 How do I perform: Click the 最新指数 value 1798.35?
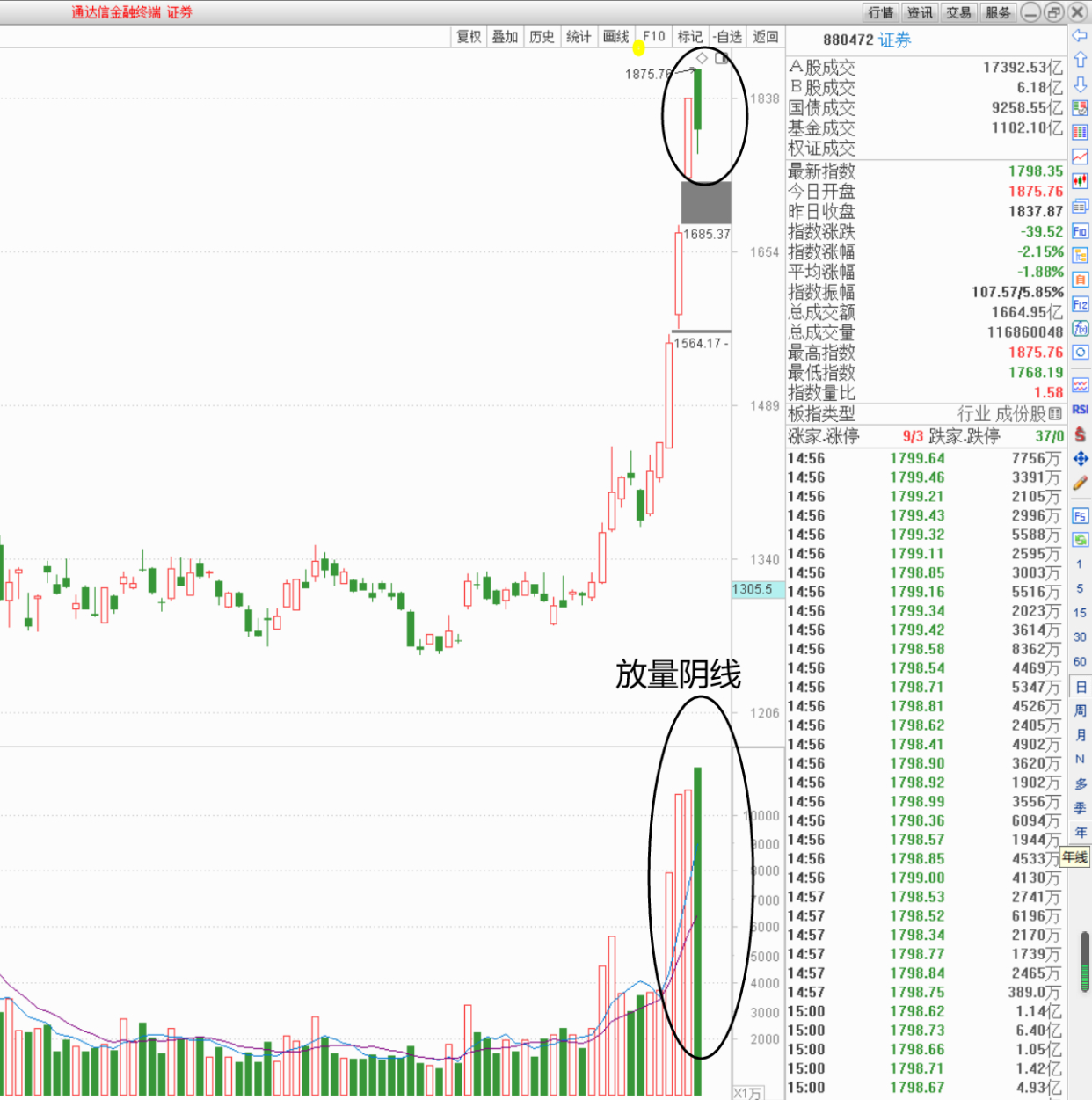[x=1035, y=171]
